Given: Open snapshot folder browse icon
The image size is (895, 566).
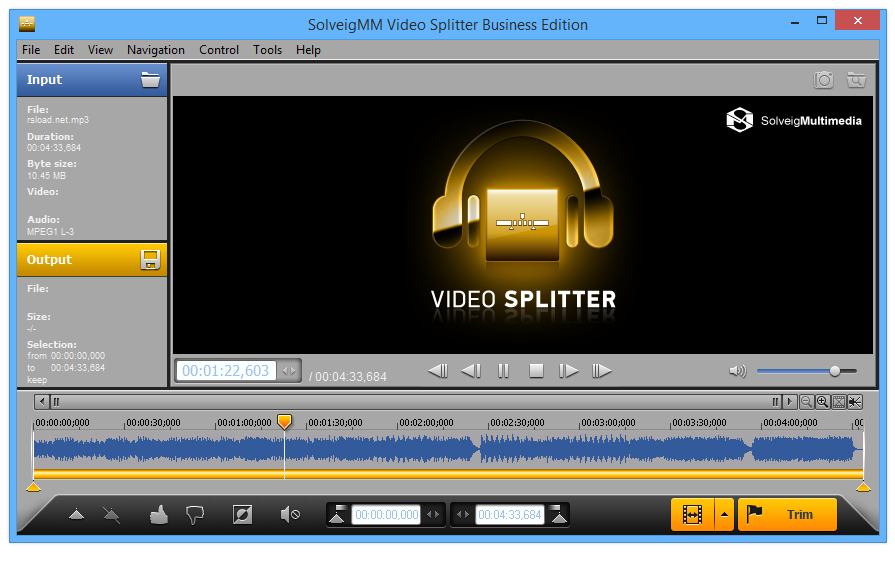Looking at the screenshot, I should 856,80.
